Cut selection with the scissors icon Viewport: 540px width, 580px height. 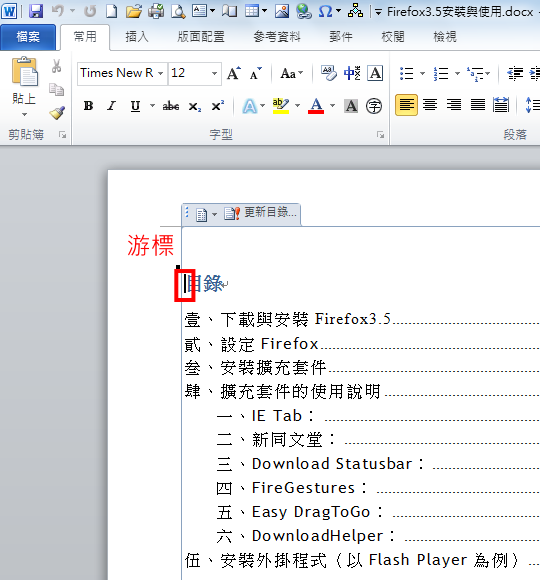(x=56, y=67)
